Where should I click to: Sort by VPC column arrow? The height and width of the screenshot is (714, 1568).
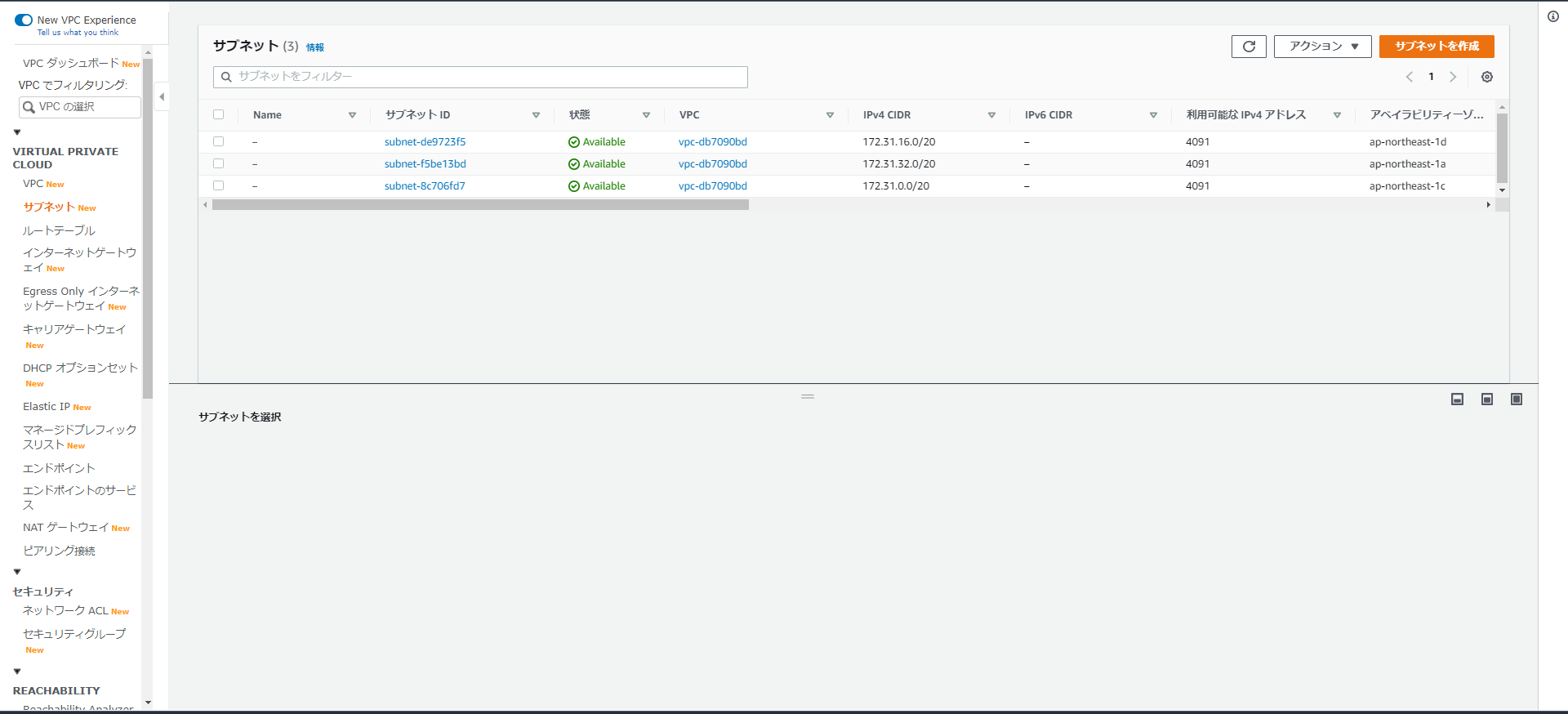click(x=830, y=115)
